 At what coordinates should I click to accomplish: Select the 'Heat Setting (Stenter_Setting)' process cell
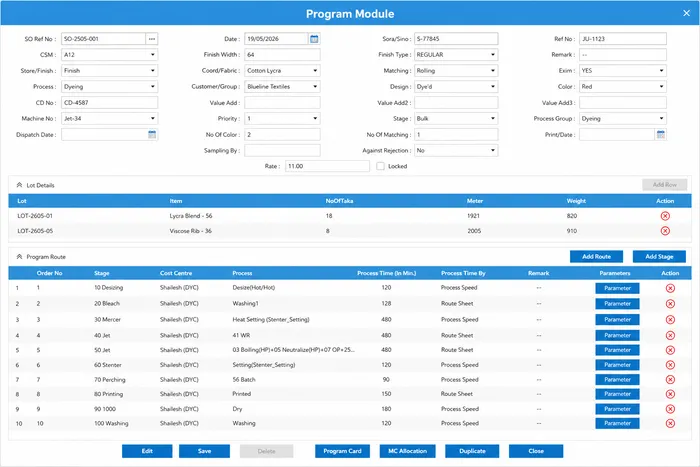click(271, 320)
